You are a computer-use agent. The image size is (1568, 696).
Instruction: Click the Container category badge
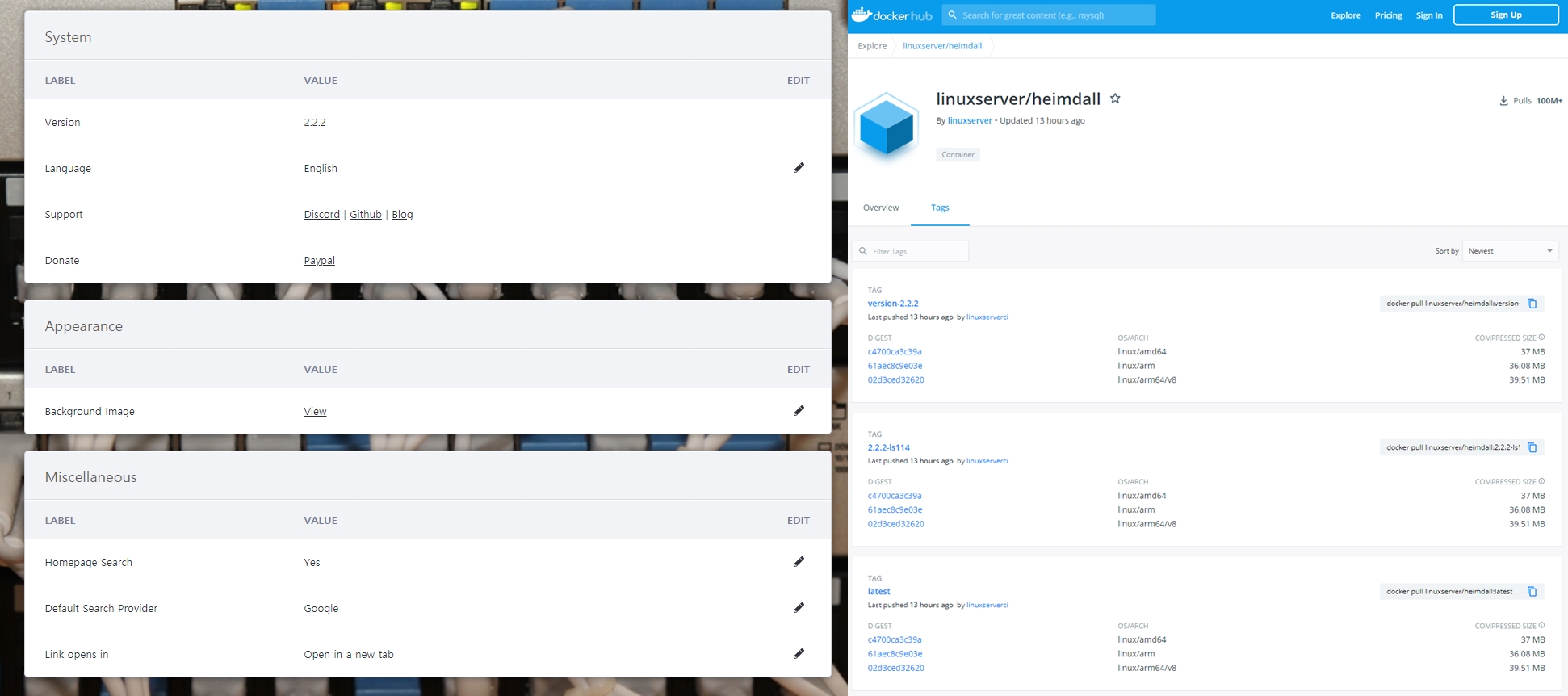[958, 154]
